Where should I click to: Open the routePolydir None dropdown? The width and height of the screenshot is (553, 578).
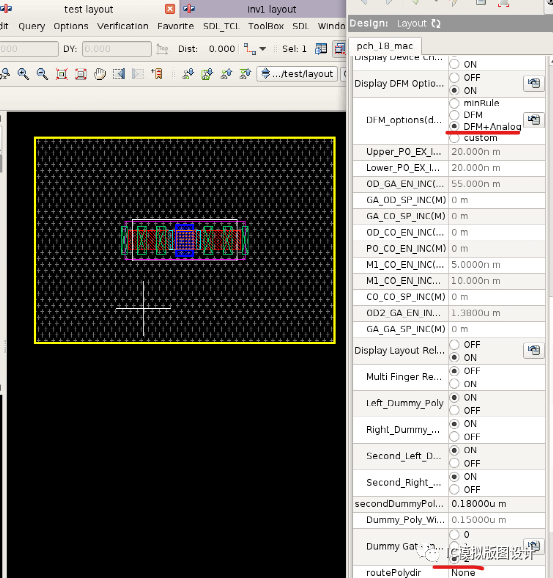[497, 572]
